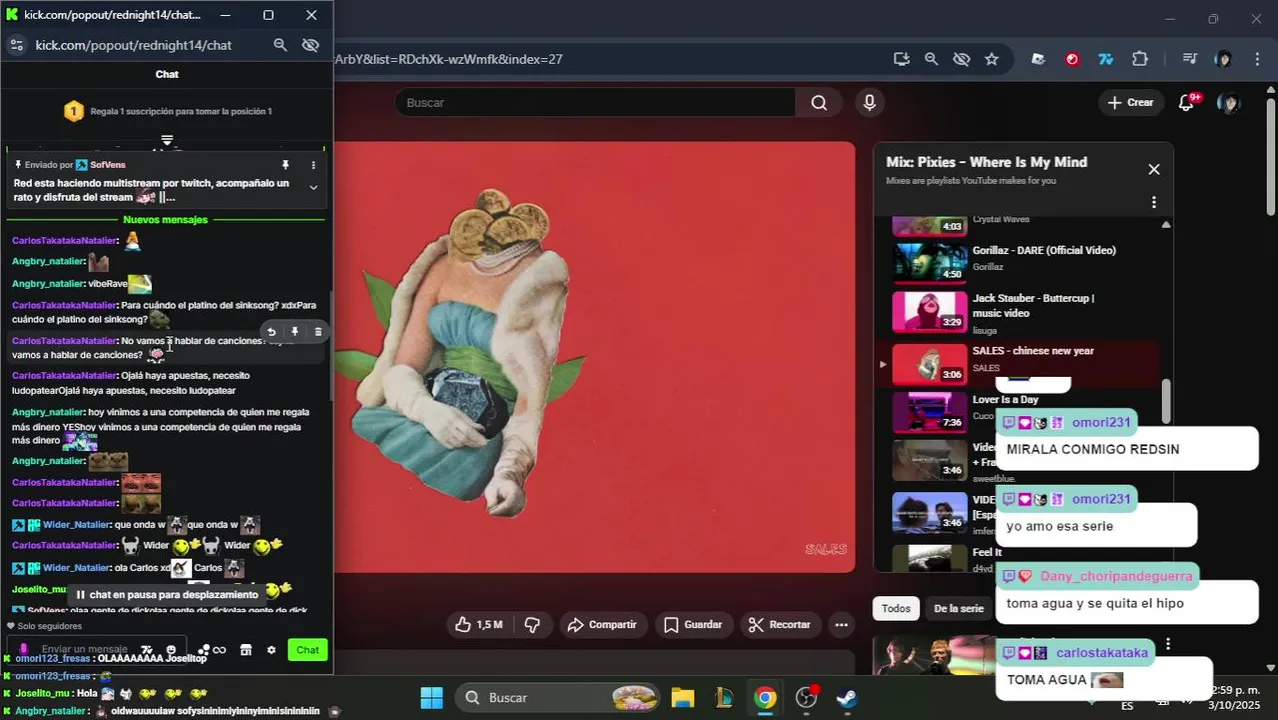Open YouTube account avatar menu

click(x=1228, y=102)
